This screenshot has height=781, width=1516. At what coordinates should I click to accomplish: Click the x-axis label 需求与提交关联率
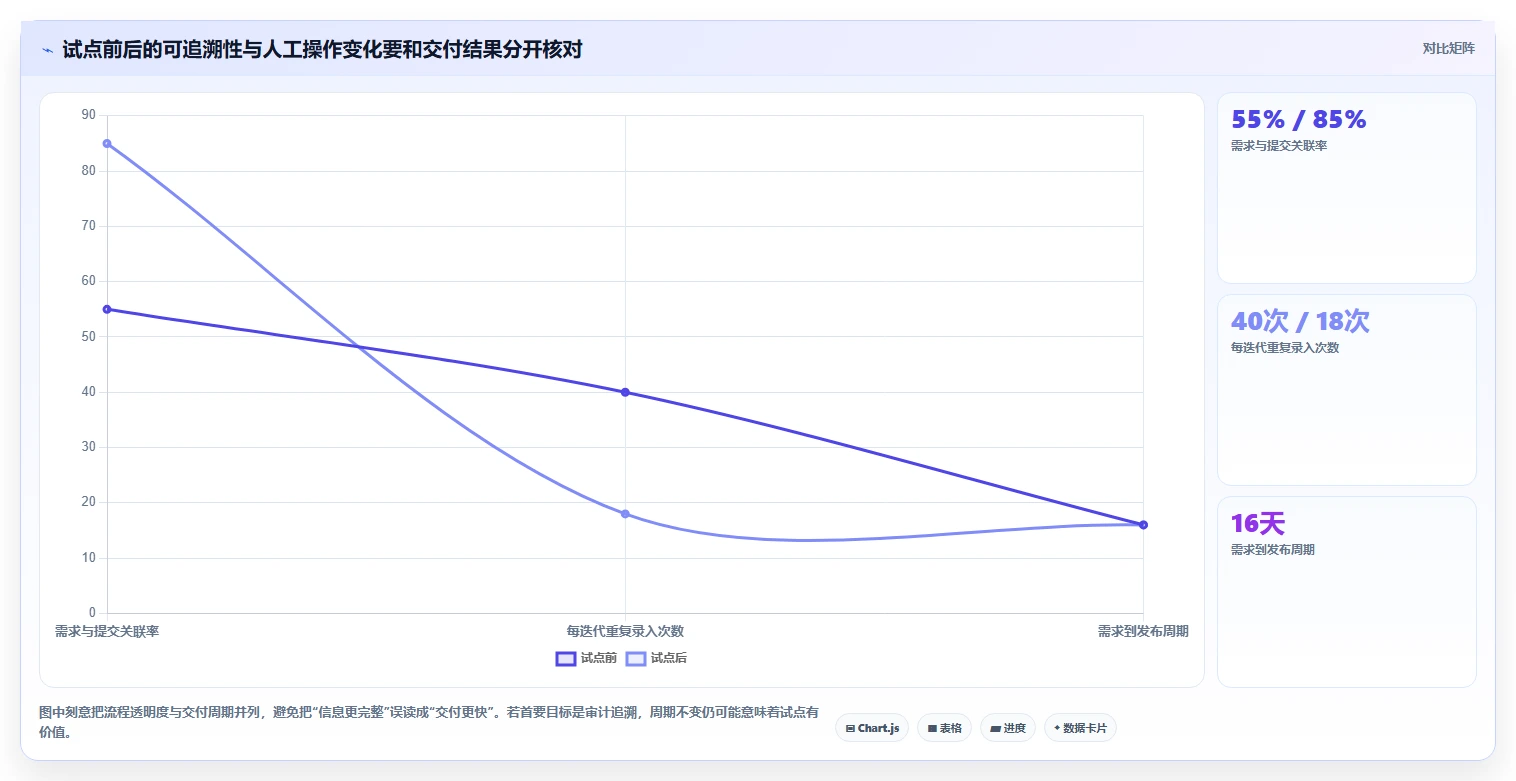pyautogui.click(x=107, y=631)
